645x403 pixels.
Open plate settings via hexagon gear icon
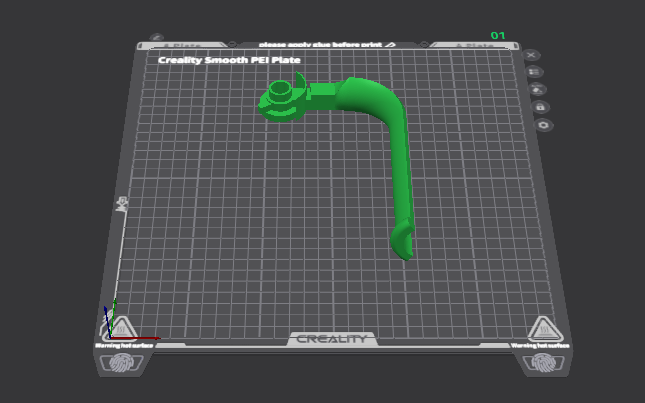[543, 125]
